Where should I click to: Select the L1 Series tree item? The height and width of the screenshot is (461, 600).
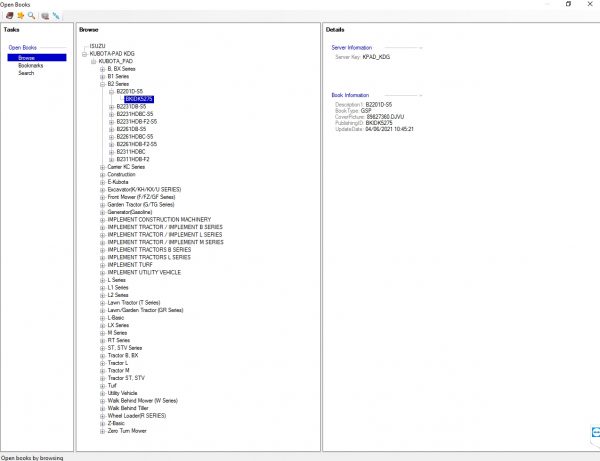tap(118, 287)
